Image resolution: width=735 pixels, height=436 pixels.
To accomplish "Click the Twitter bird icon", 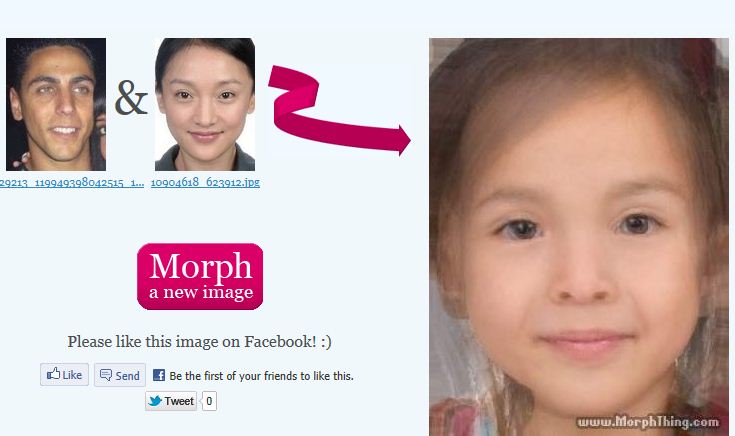I will (x=155, y=401).
